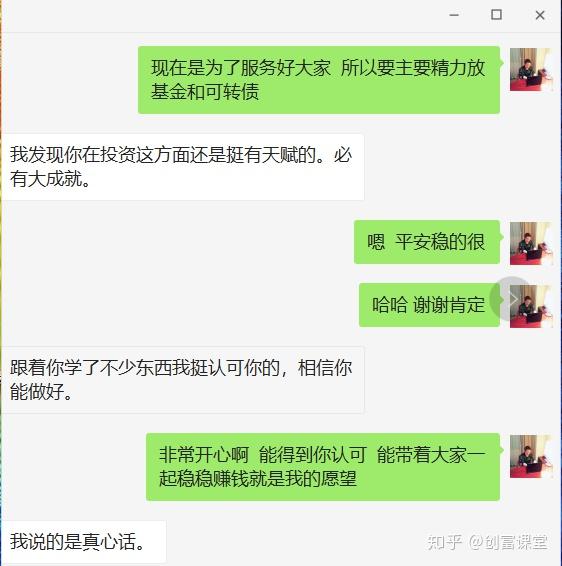Viewport: 562px width, 566px height.
Task: Close the chat window
Action: point(540,15)
